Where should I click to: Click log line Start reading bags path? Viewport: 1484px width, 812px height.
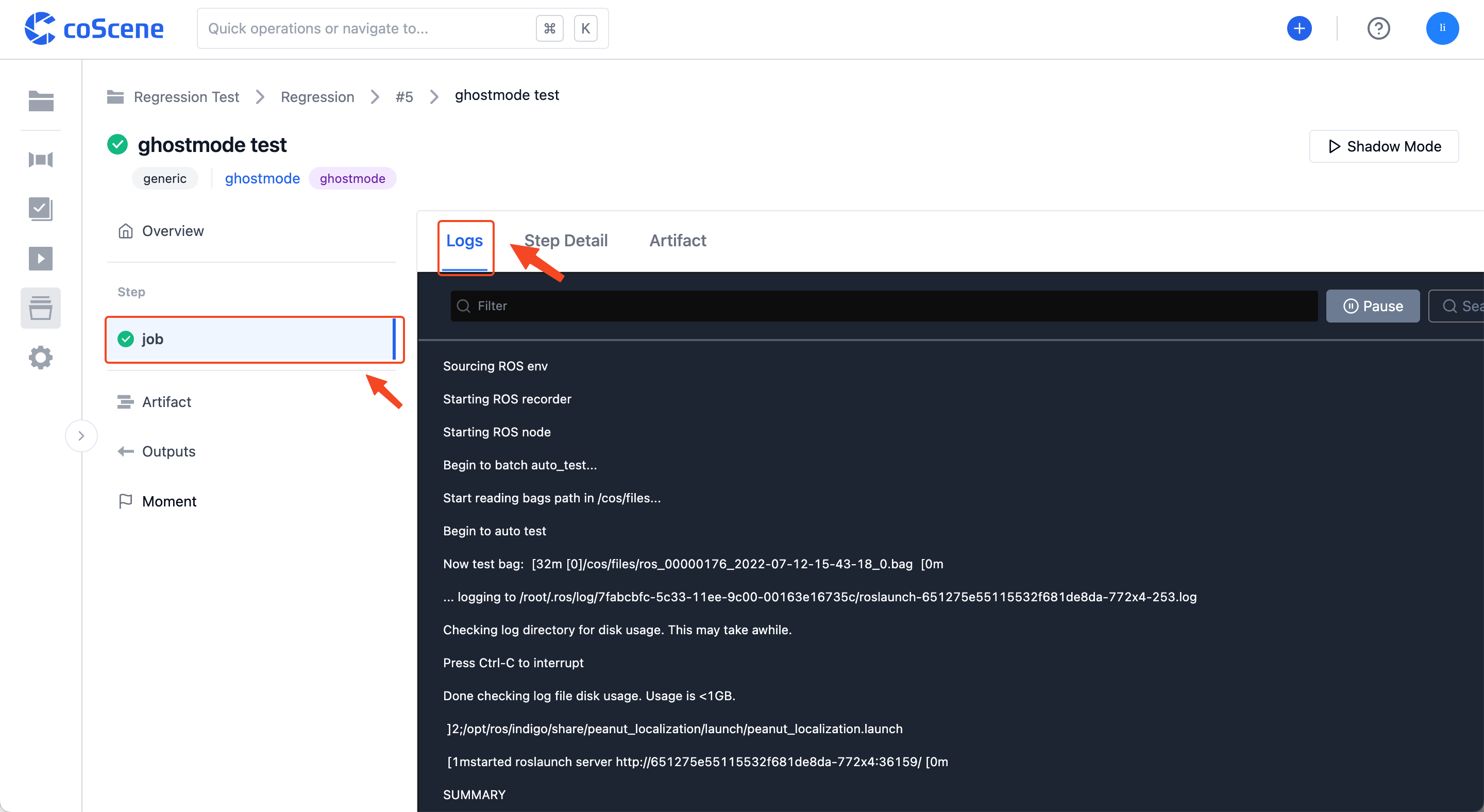click(x=552, y=498)
